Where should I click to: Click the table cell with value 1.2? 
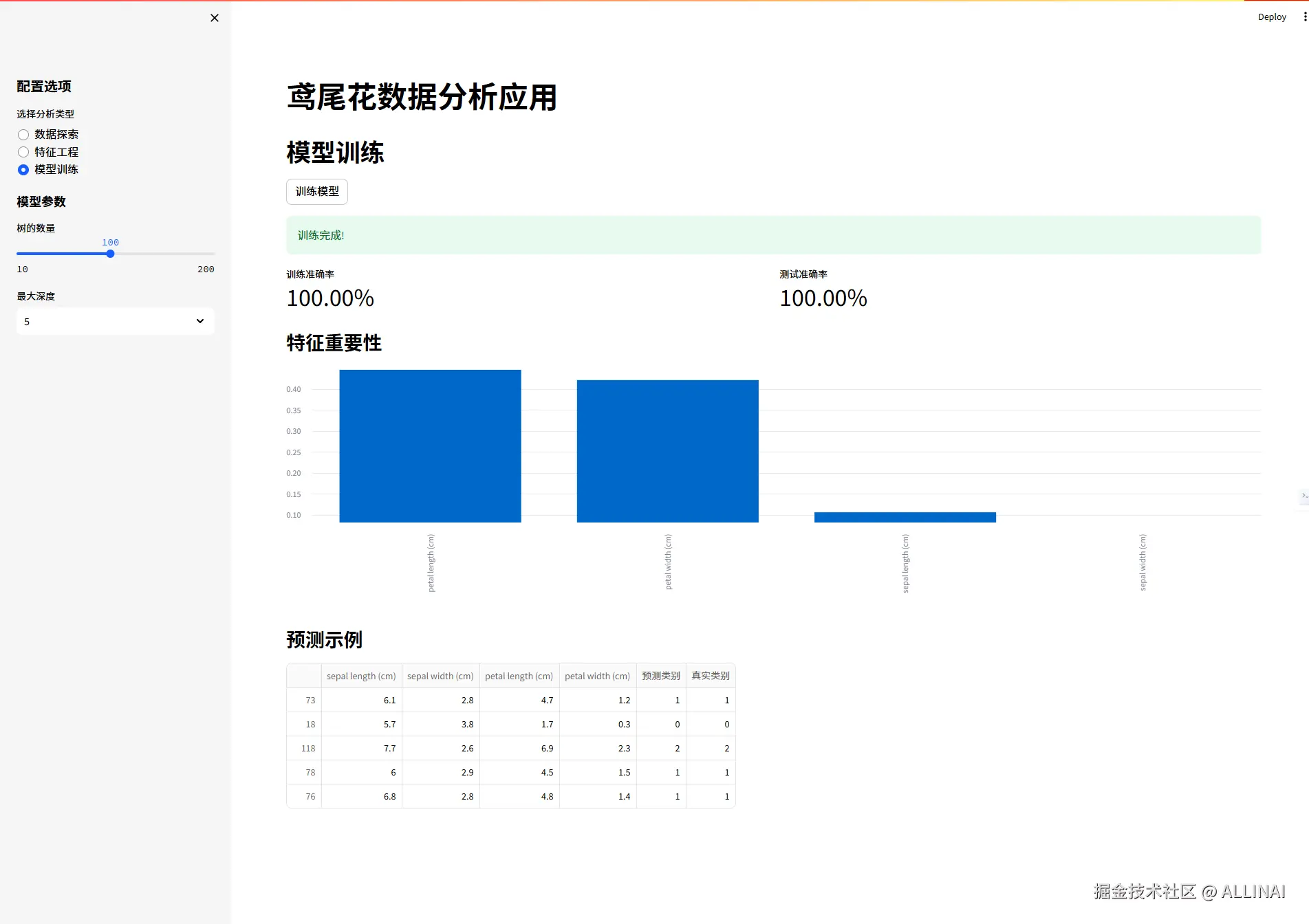[x=598, y=700]
